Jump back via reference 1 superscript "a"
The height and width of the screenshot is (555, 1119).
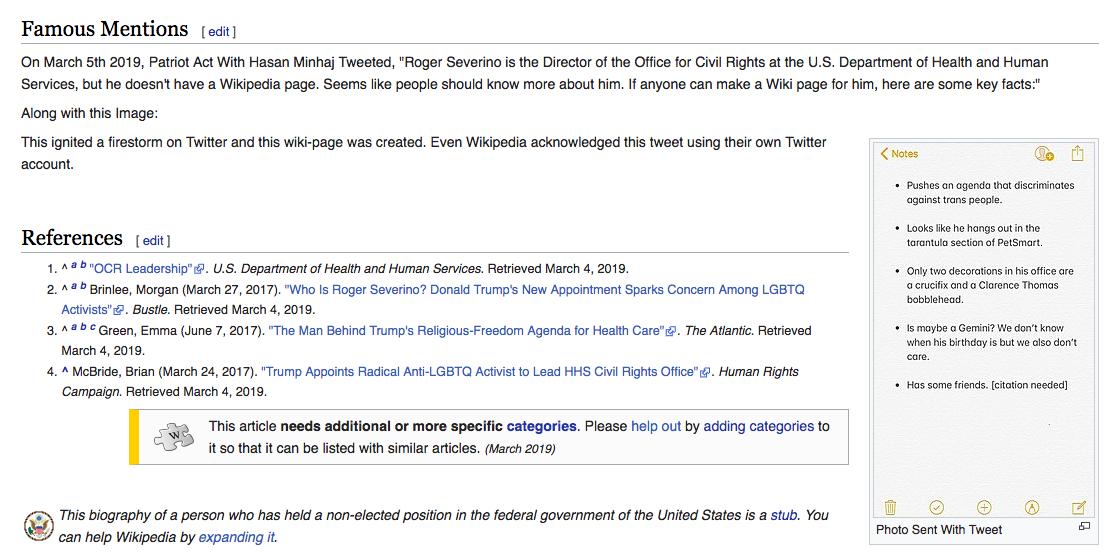click(x=74, y=265)
